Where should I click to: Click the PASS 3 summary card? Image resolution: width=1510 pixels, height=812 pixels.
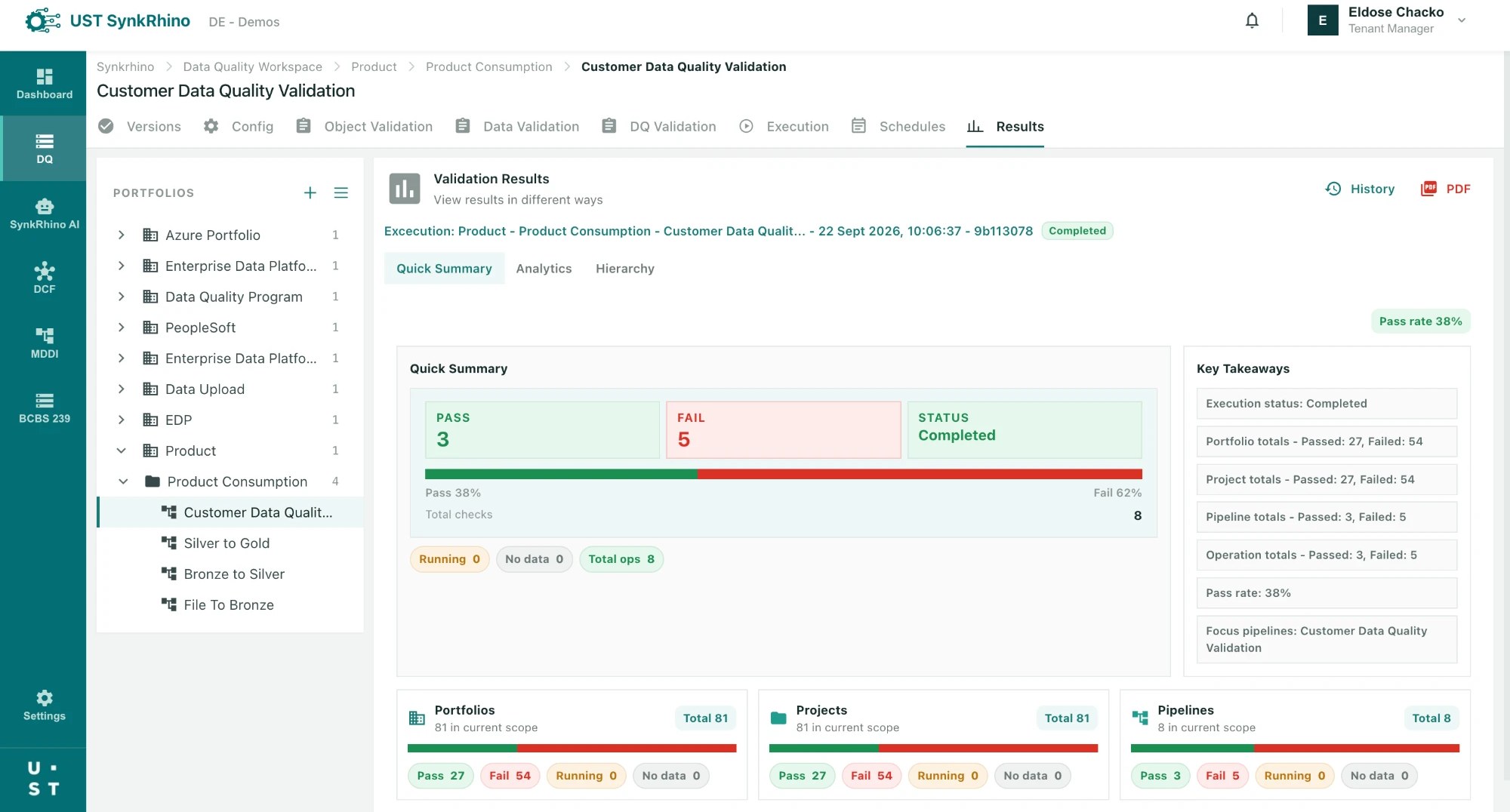point(542,429)
